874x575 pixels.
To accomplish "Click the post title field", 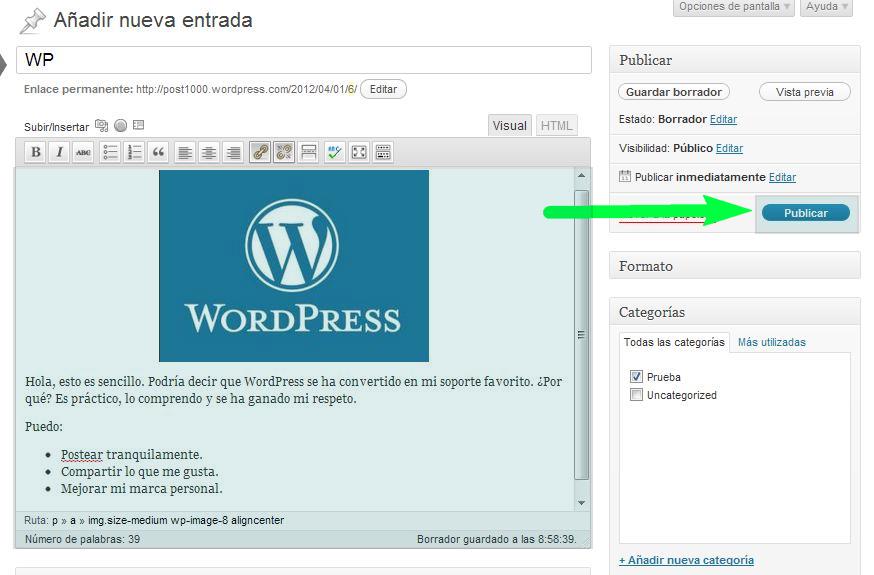I will point(304,60).
